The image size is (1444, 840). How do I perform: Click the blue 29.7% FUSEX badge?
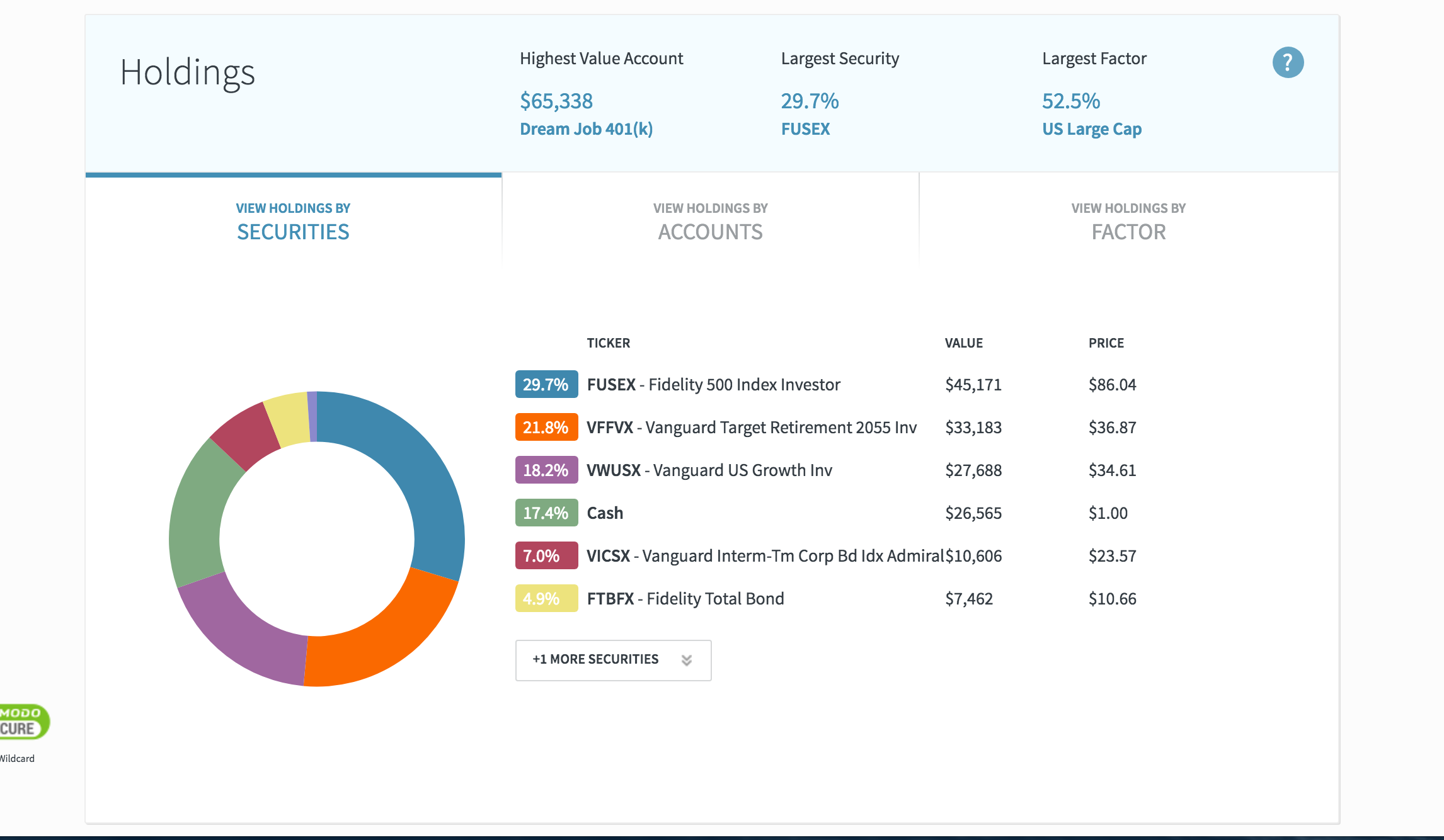546,385
